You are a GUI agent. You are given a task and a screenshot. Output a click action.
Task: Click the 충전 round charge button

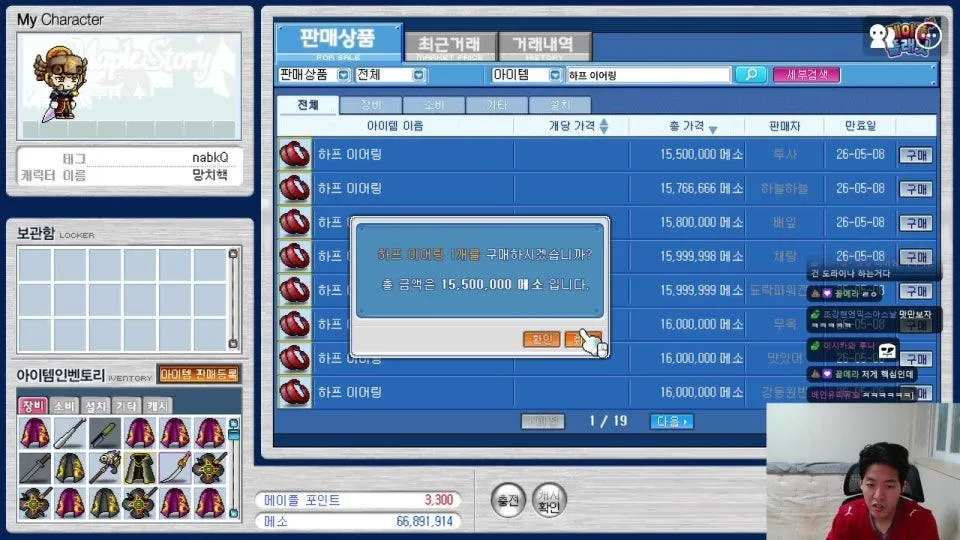pos(508,500)
